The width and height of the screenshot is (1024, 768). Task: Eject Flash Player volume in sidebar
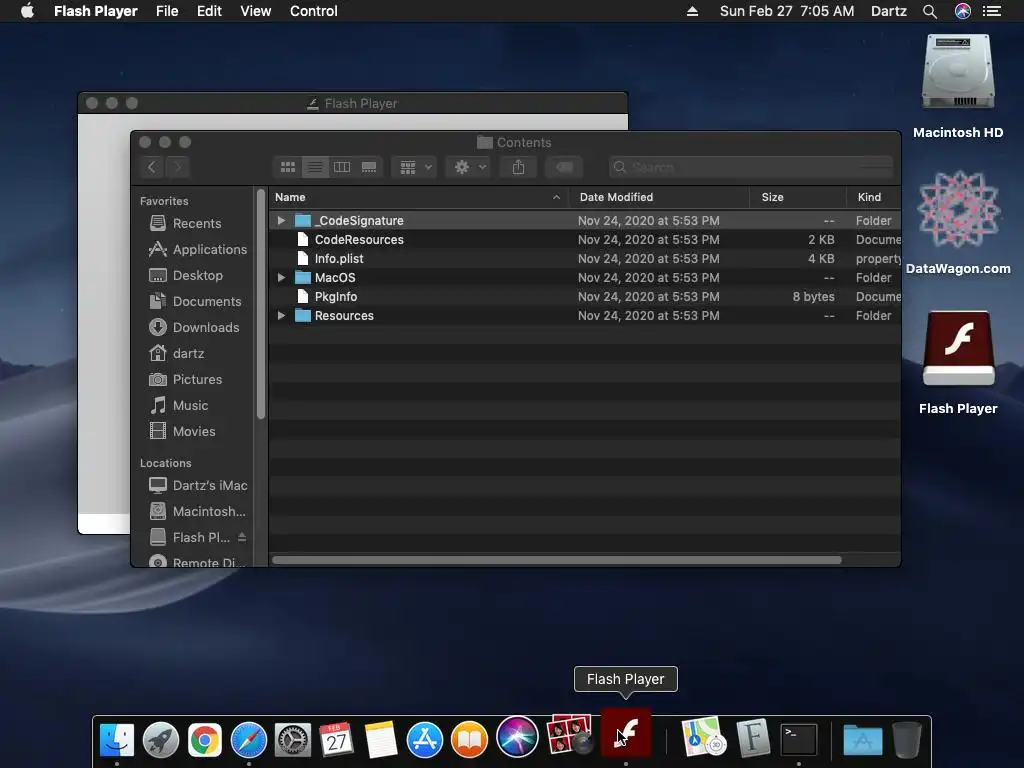point(242,537)
